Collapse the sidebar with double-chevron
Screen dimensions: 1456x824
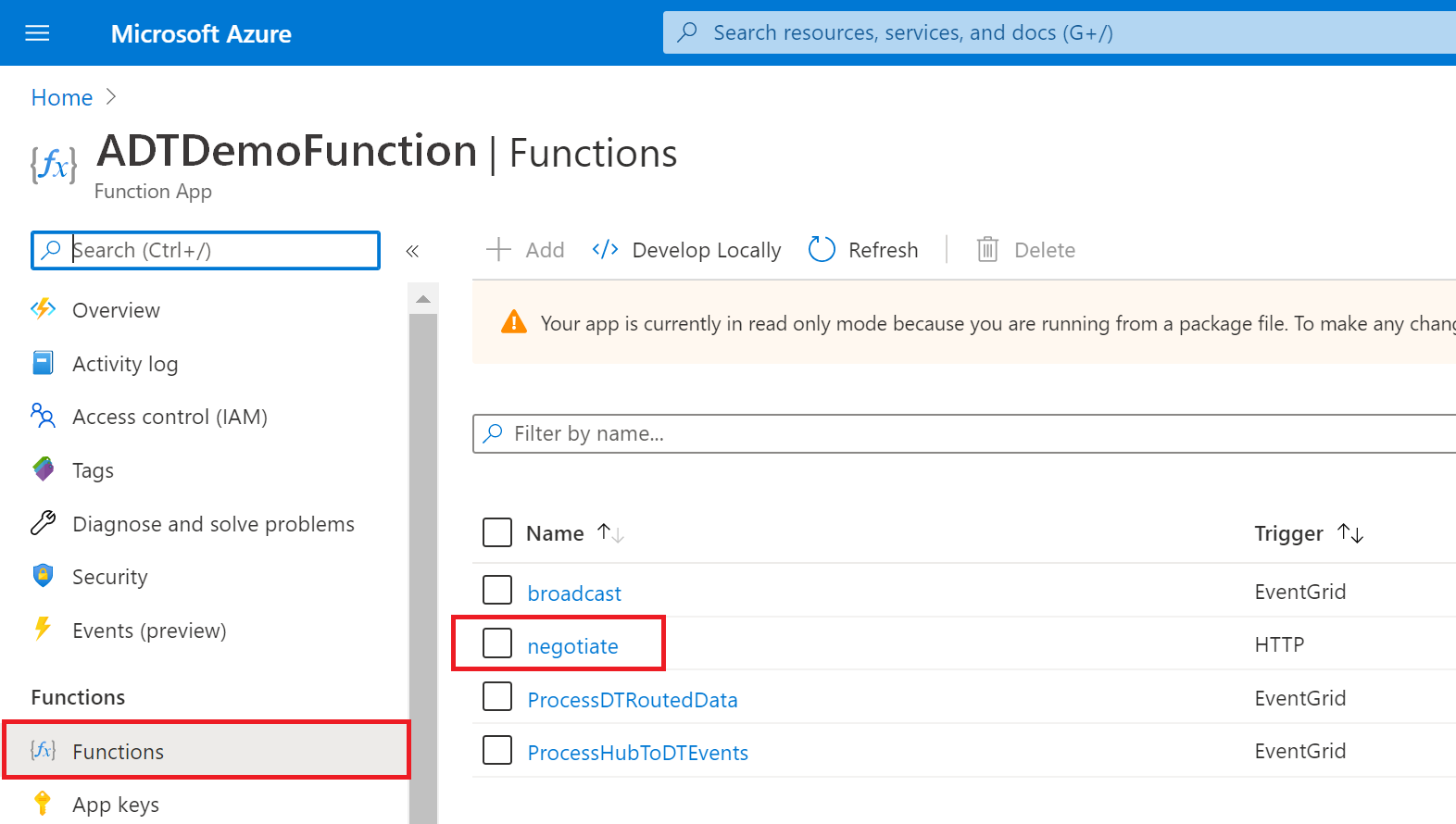click(412, 251)
